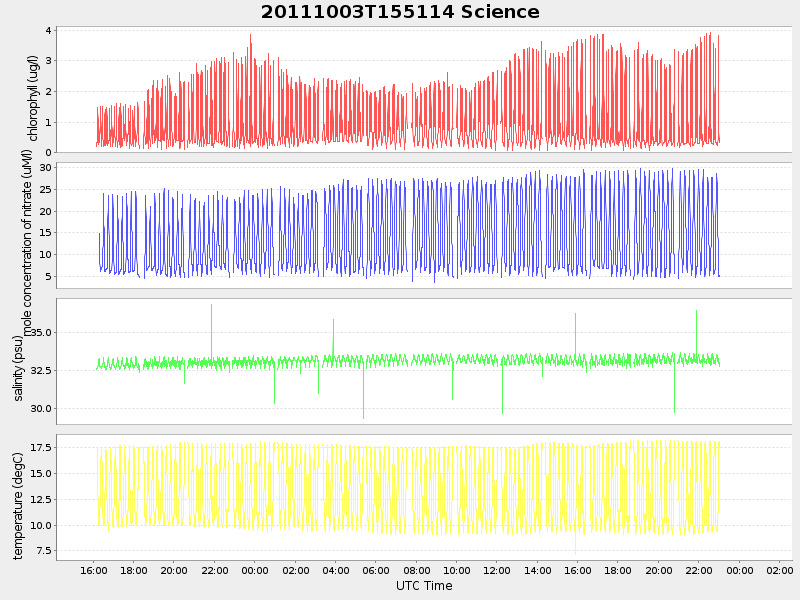
Task: Click the 4 tick on chlorophyll axis
Action: [48, 31]
